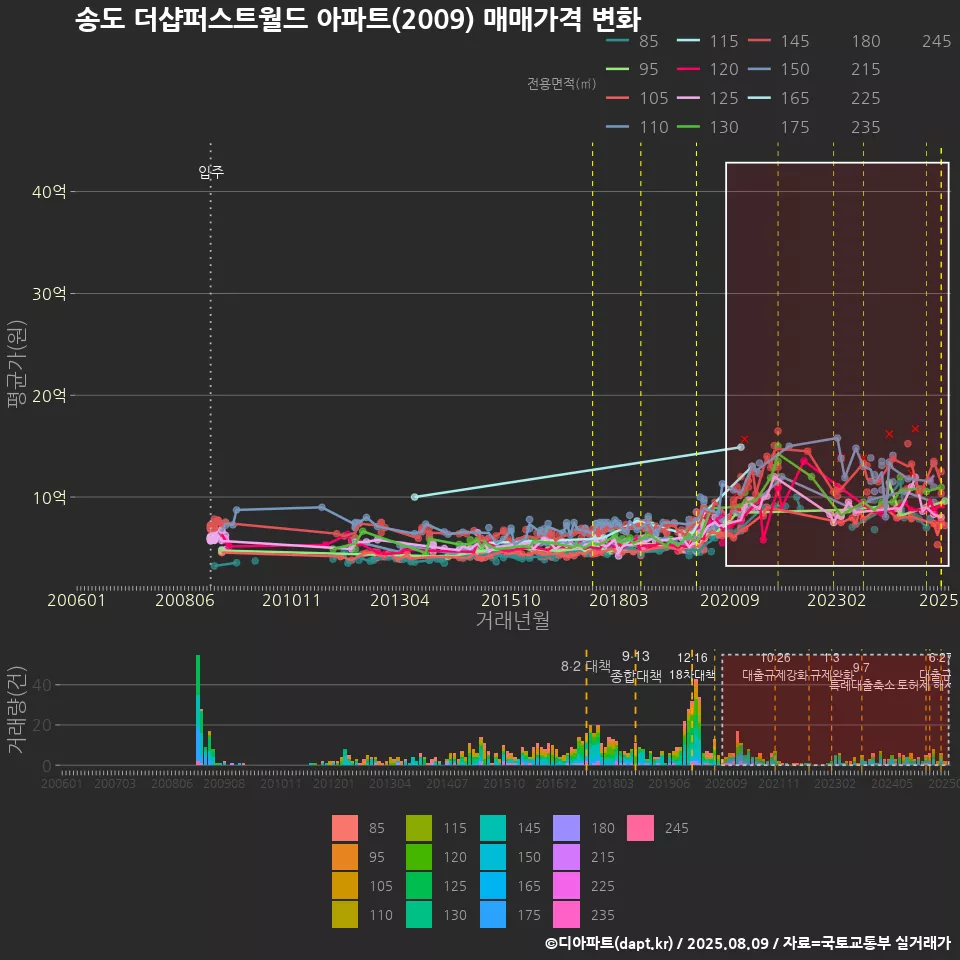This screenshot has width=960, height=960.
Task: Toggle the 165 line entry in top legend
Action: tap(778, 98)
